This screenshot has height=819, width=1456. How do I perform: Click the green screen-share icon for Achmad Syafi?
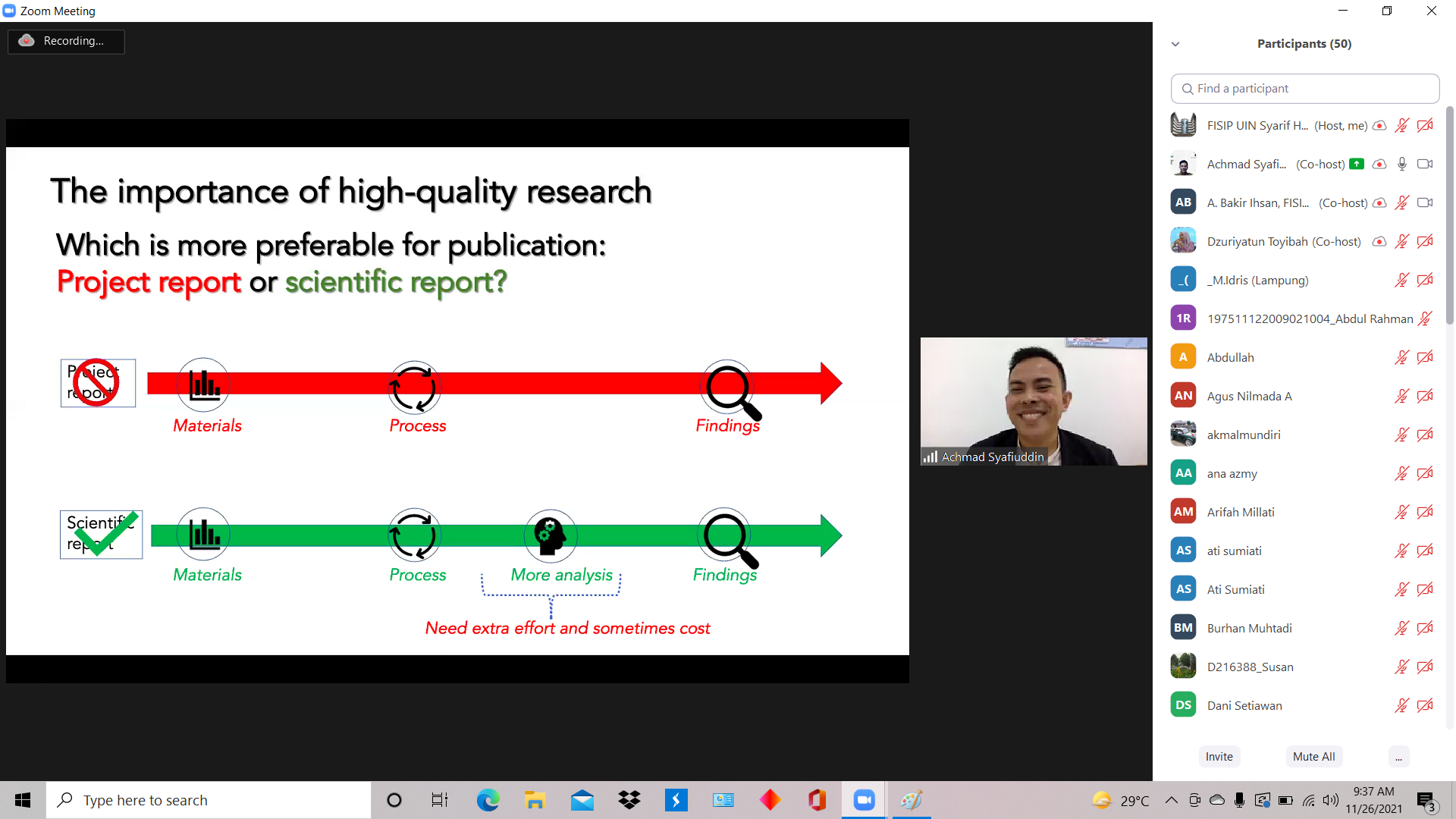pos(1357,164)
